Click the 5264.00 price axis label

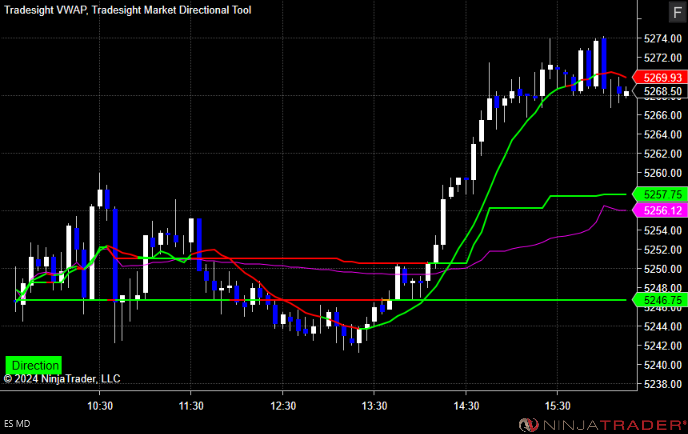(x=663, y=134)
